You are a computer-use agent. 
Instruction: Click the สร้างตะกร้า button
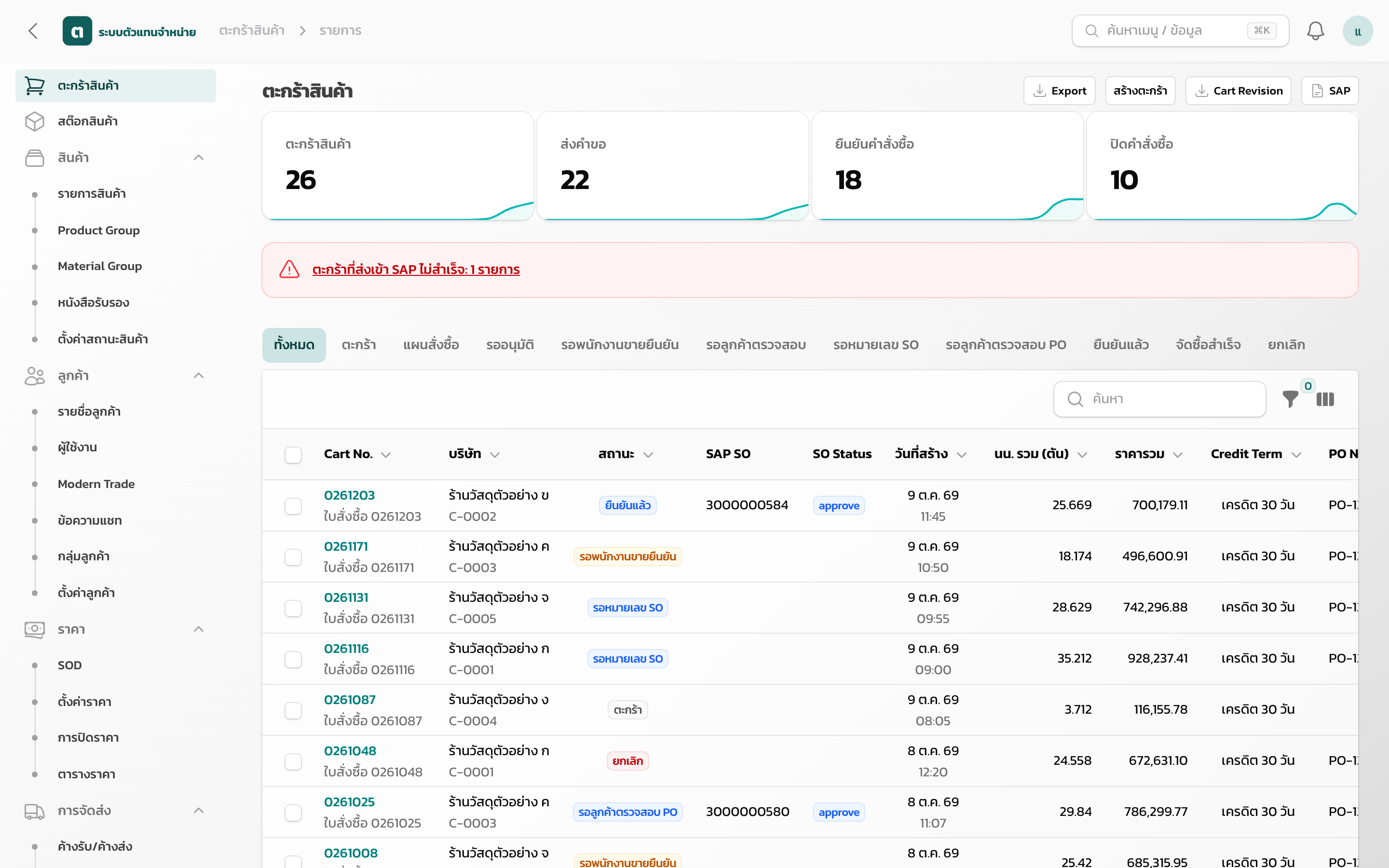point(1140,91)
